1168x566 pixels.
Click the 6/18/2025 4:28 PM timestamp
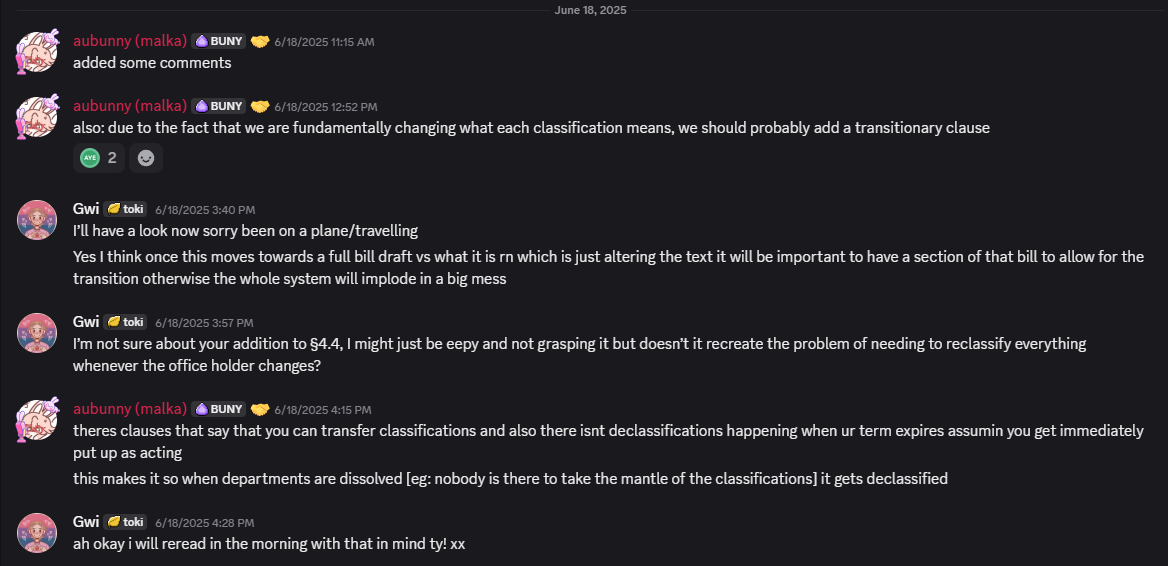click(204, 522)
